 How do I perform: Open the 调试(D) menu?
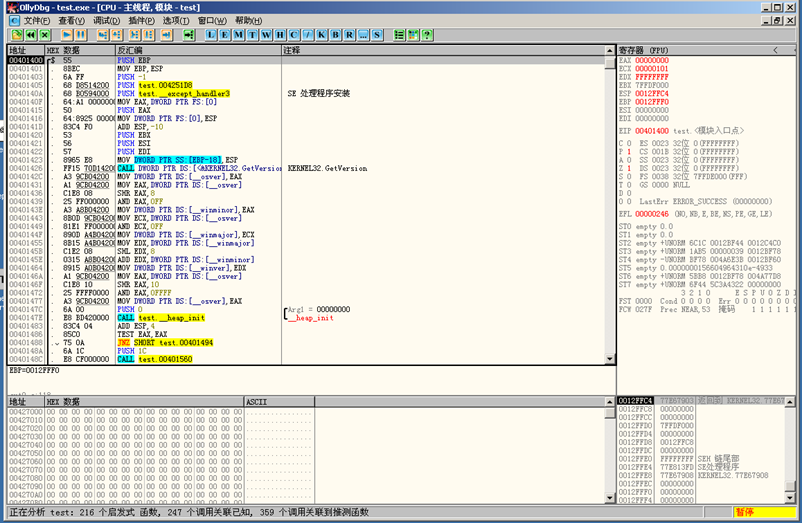point(107,20)
